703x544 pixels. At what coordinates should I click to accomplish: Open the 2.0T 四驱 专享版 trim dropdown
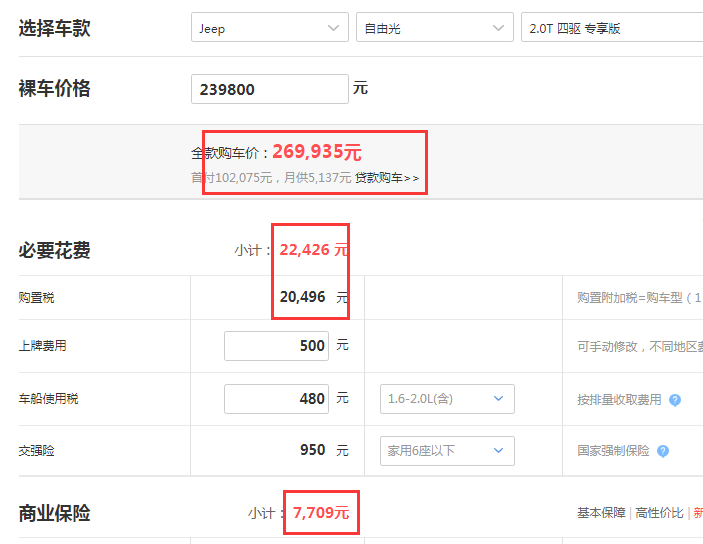tap(612, 27)
